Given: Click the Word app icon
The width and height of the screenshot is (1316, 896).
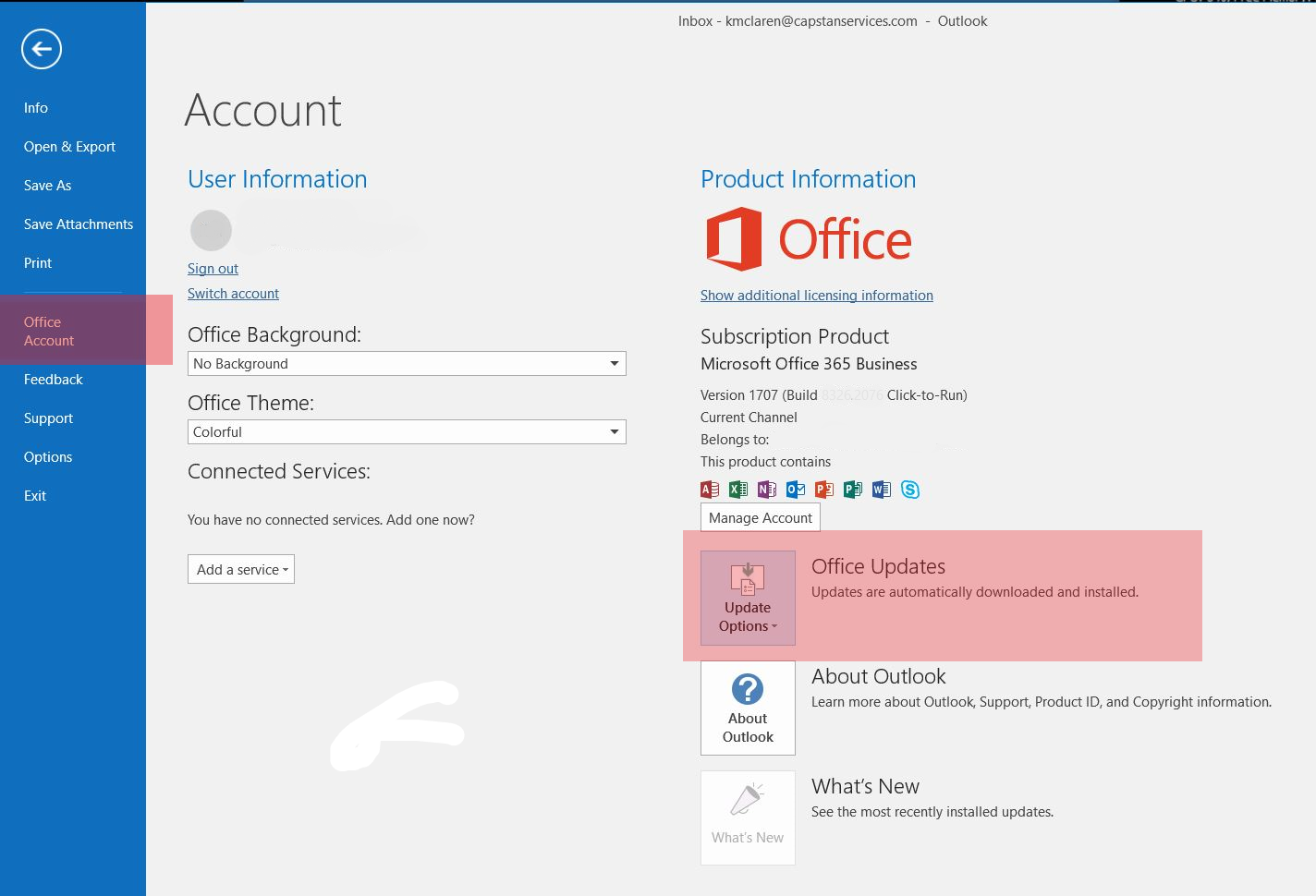Looking at the screenshot, I should [x=882, y=490].
